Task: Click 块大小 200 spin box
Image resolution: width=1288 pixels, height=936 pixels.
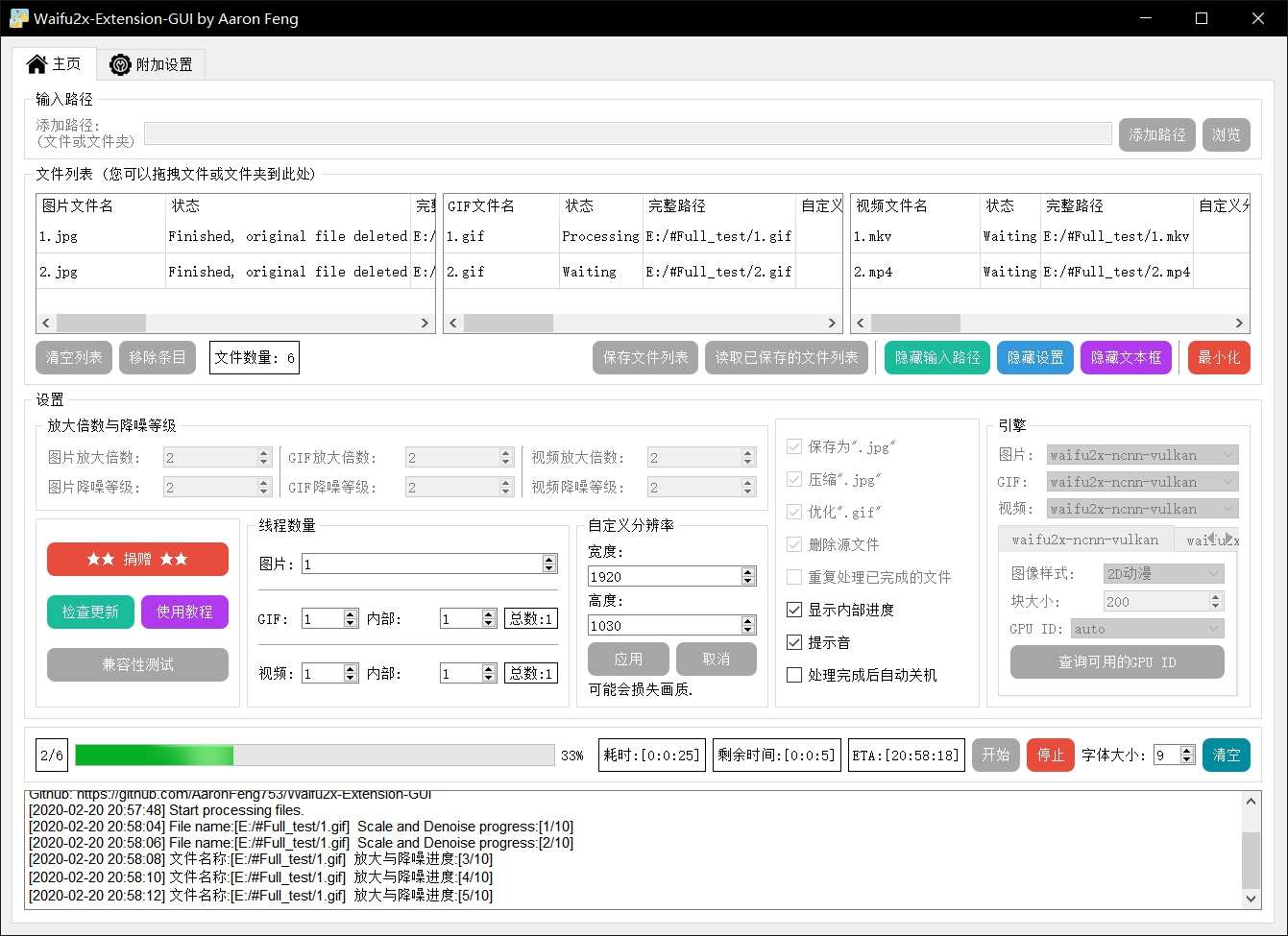Action: click(1163, 601)
